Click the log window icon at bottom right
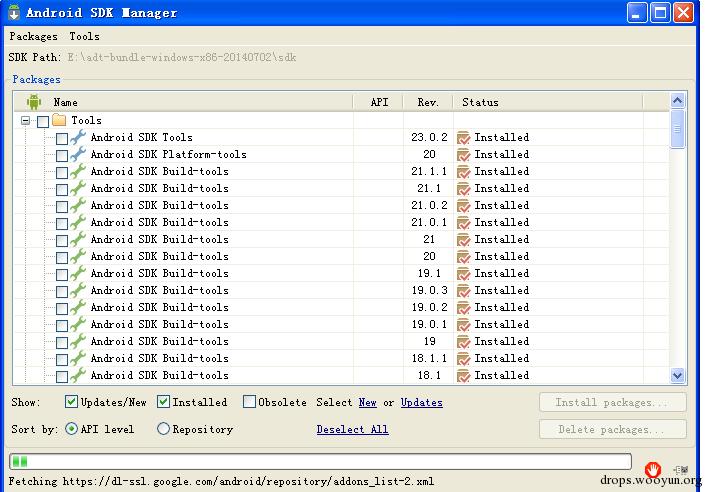 [x=681, y=469]
